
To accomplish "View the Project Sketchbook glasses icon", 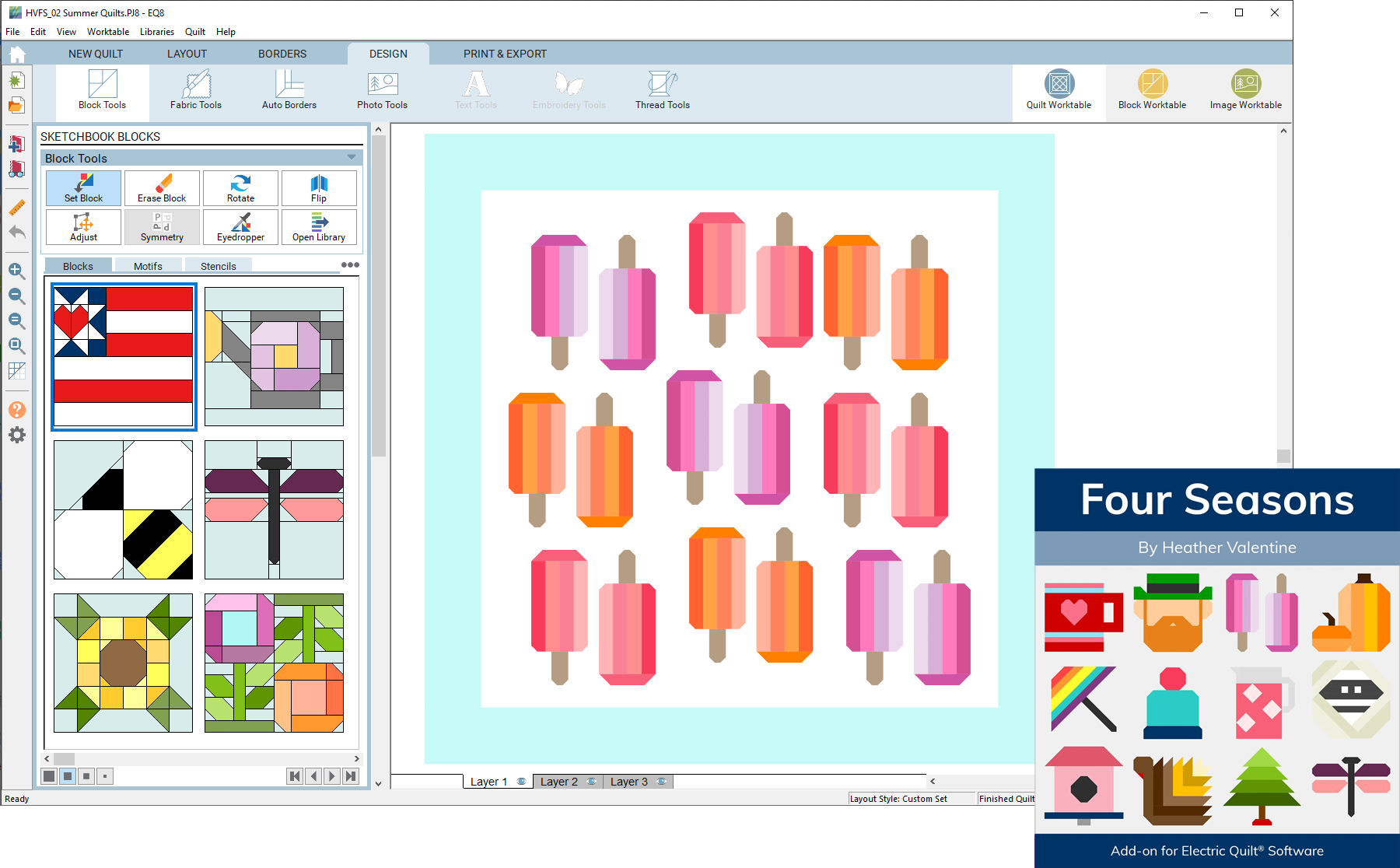I will pos(16,169).
